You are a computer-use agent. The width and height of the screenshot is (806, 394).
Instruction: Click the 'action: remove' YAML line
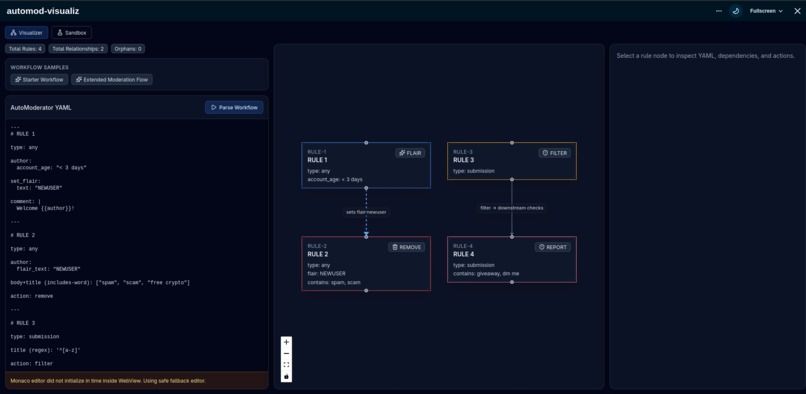pos(32,296)
